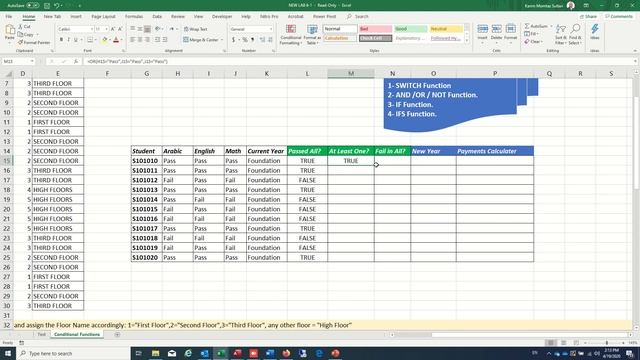
Task: Click the Undo arrow
Action: 57,6
